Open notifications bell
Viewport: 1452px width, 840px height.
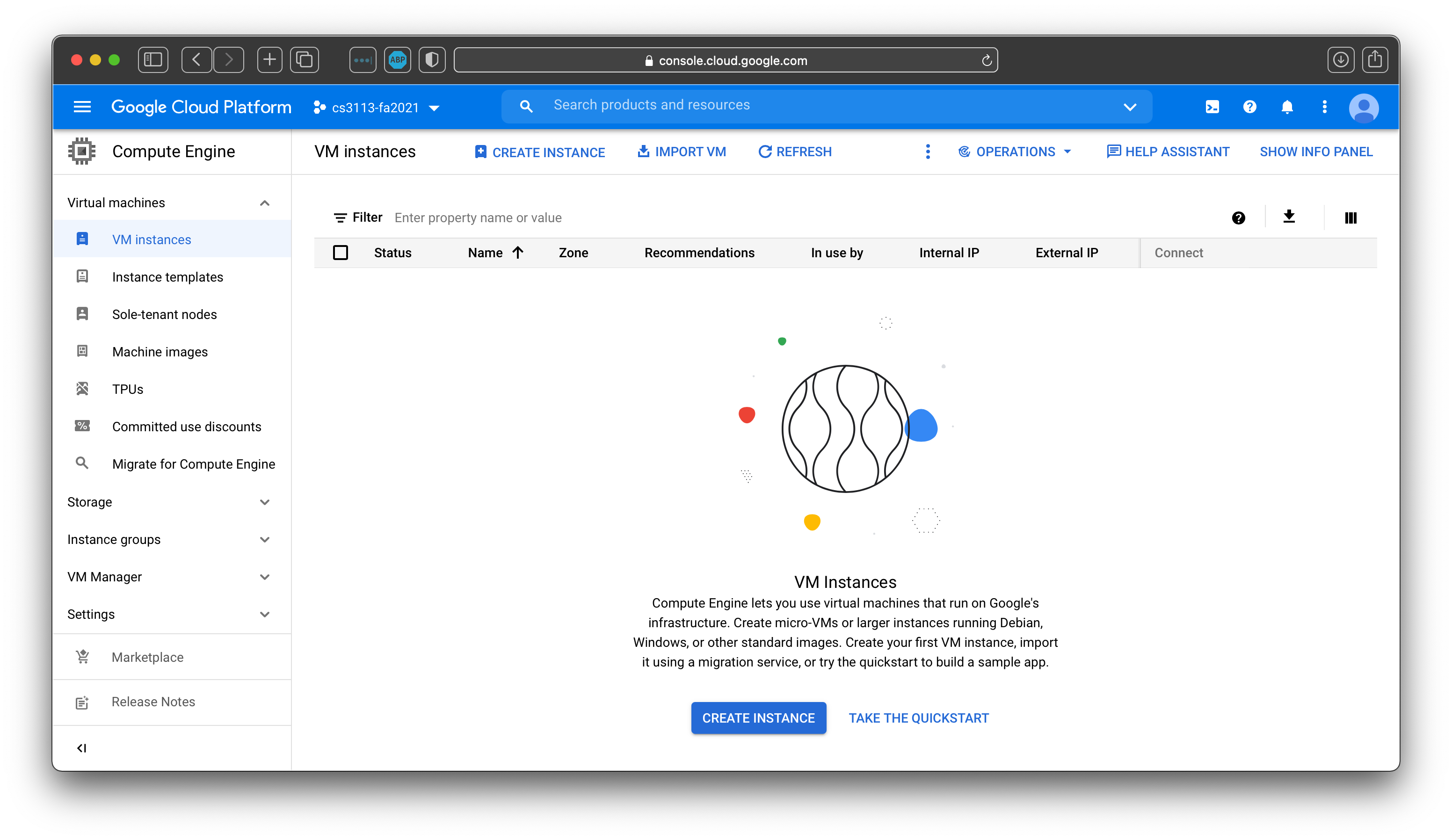pos(1286,107)
